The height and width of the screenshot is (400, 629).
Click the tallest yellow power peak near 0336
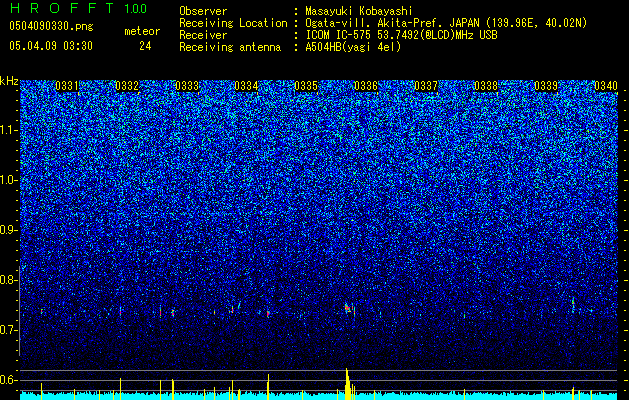(347, 384)
